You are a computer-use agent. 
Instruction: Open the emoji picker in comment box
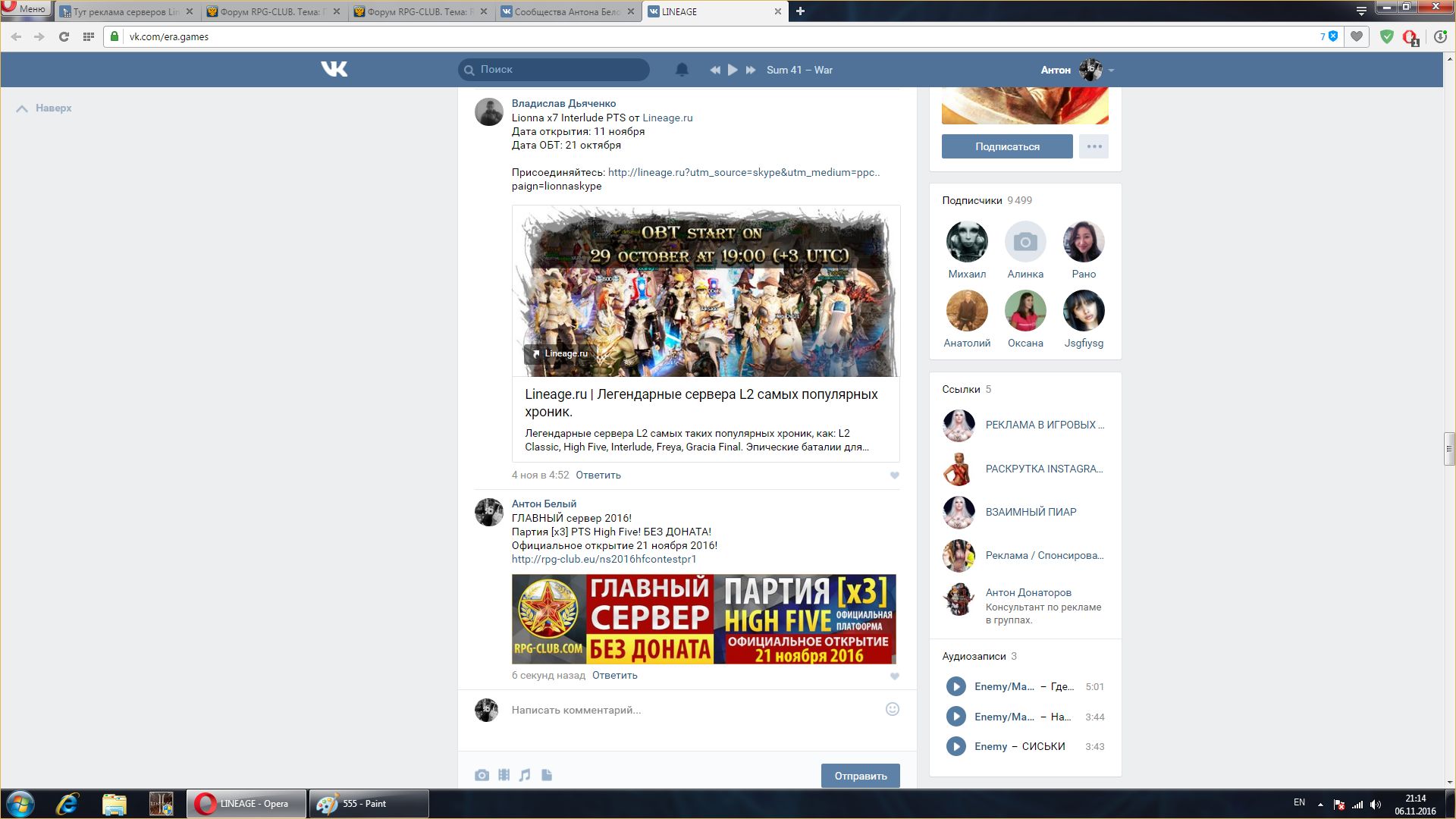click(893, 709)
